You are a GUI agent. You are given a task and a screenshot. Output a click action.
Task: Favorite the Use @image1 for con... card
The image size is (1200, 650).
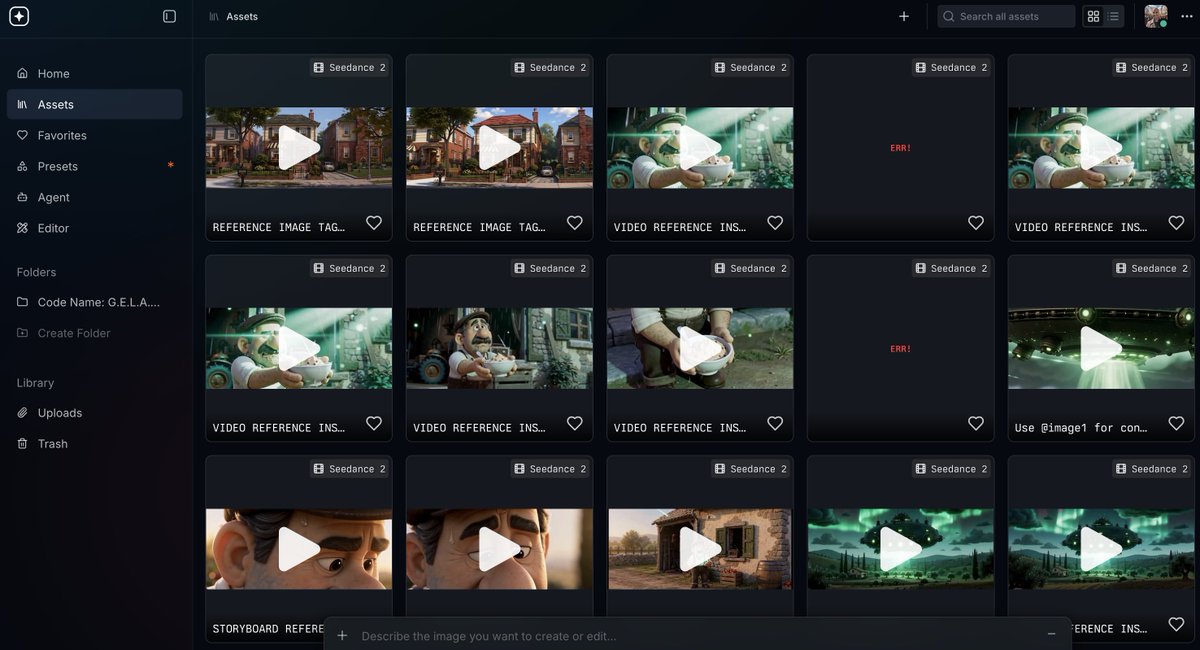1176,423
